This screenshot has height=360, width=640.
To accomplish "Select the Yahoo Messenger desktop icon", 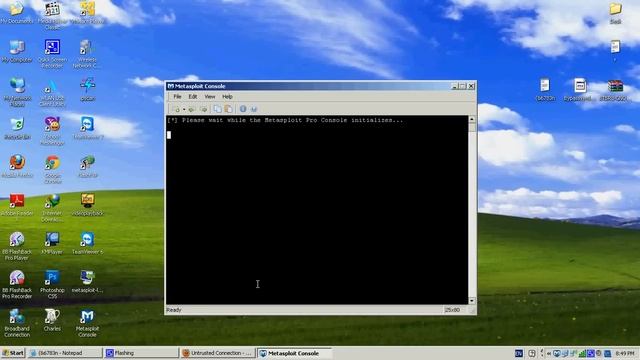I will coord(52,131).
